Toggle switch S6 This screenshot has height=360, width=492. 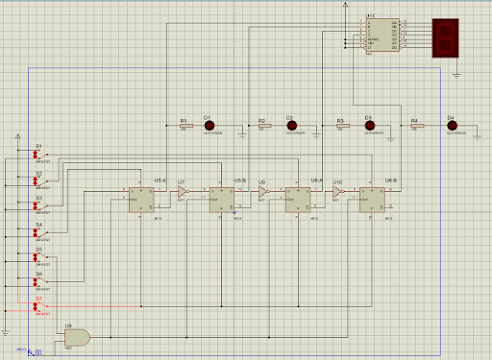40,282
